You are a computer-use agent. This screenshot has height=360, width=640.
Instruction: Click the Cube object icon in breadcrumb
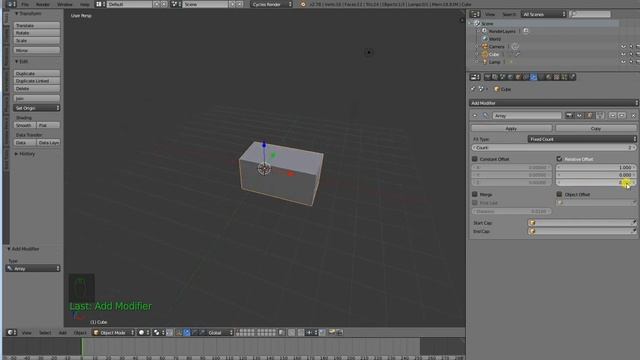[x=496, y=89]
